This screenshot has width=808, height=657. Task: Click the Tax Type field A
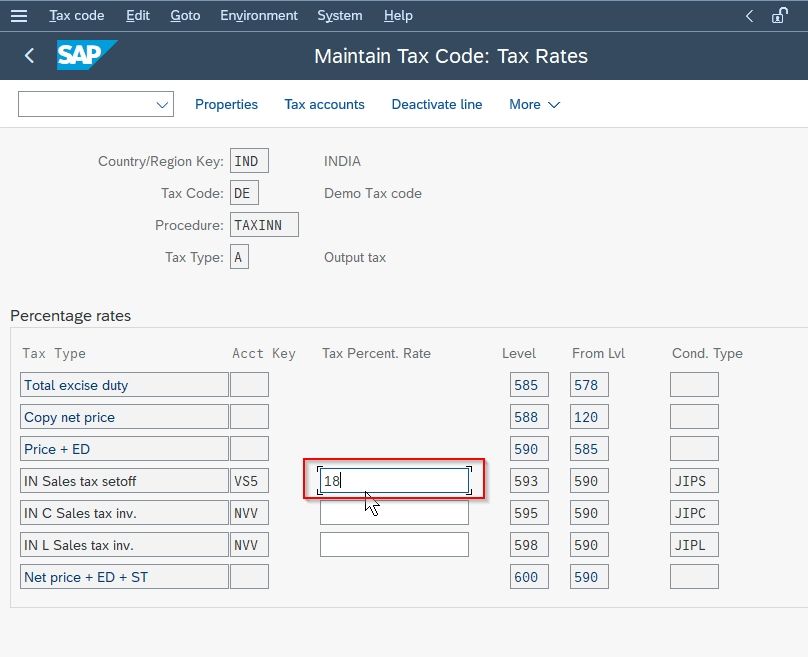[x=239, y=257]
